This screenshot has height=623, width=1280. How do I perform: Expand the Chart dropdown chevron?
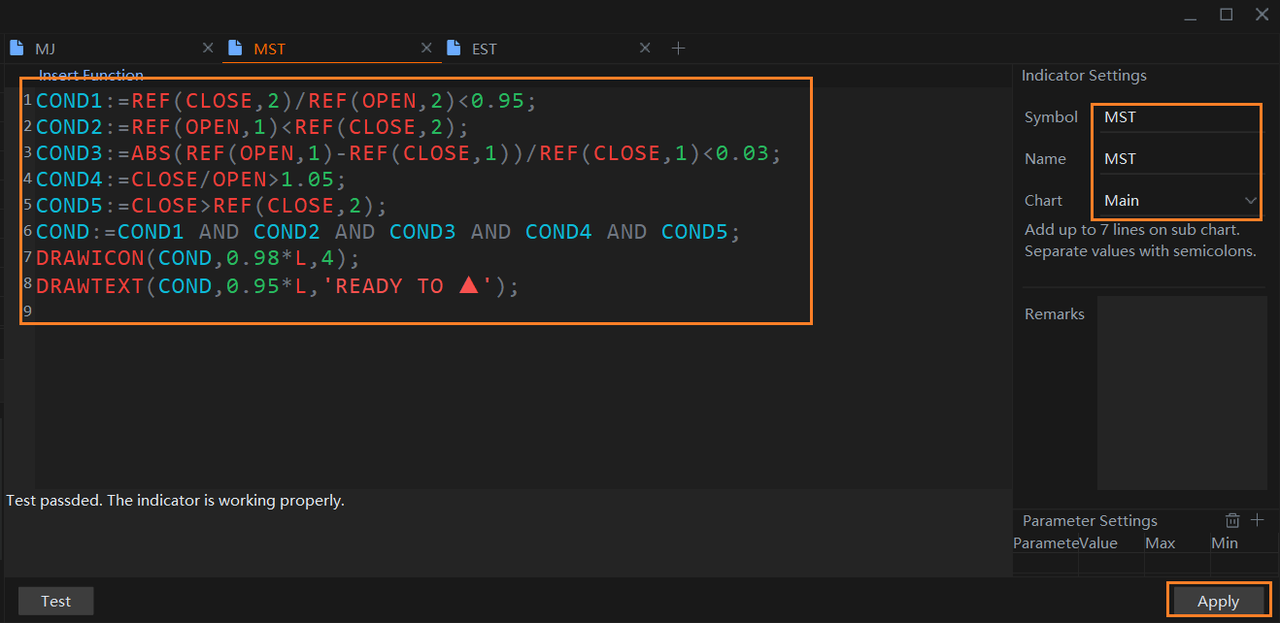pos(1250,201)
